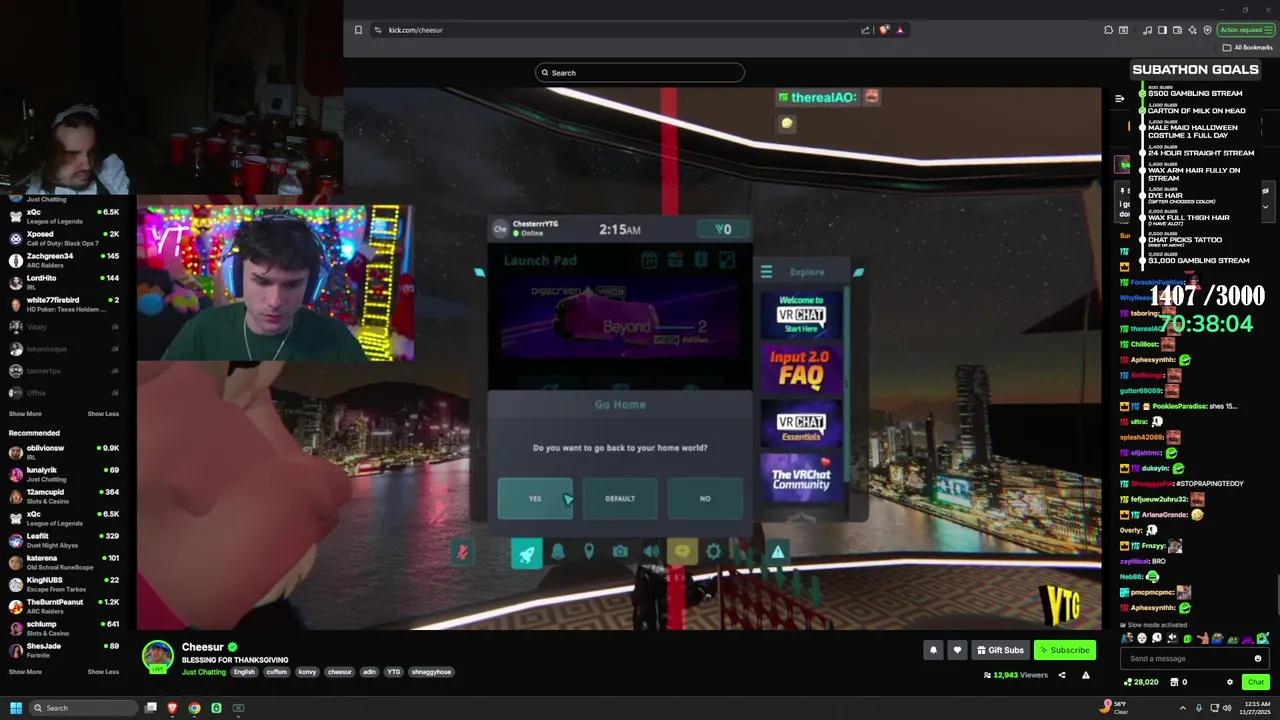This screenshot has height=720, width=1280.
Task: Select schlump recommended channel
Action: [x=66, y=628]
